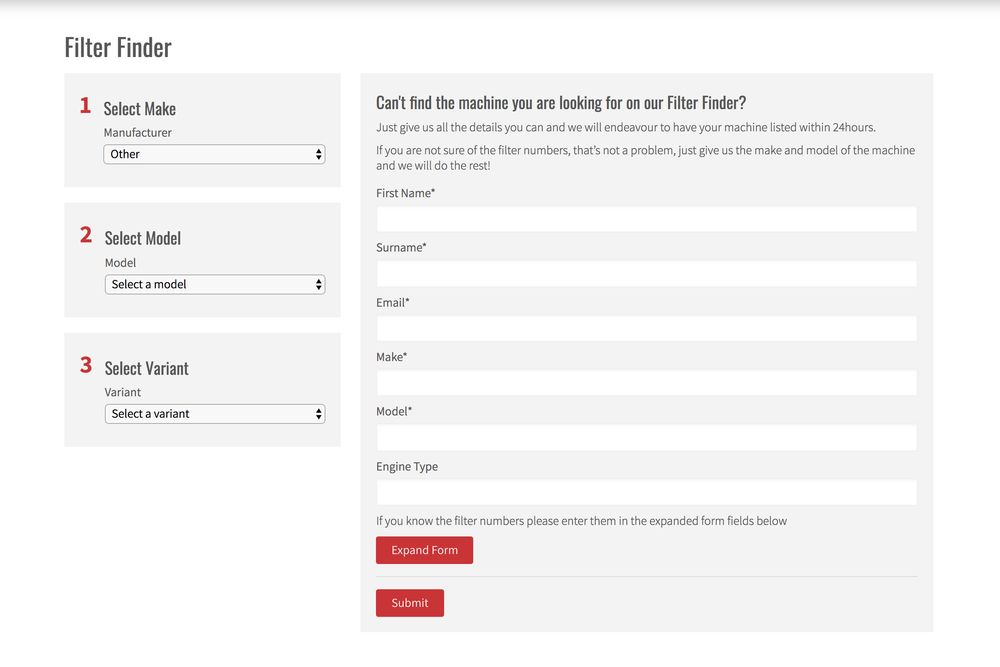Viewport: 1000px width, 667px height.
Task: Click the Select Make heading
Action: [x=140, y=109]
